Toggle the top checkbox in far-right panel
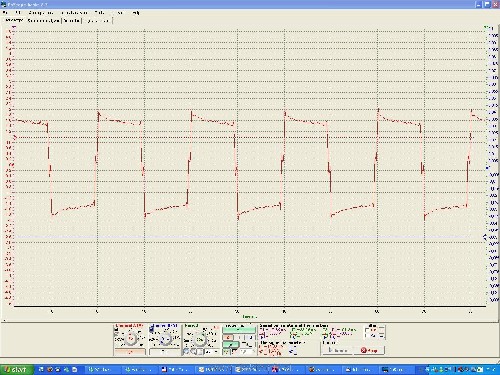This screenshot has width=500, height=375. pos(367,330)
